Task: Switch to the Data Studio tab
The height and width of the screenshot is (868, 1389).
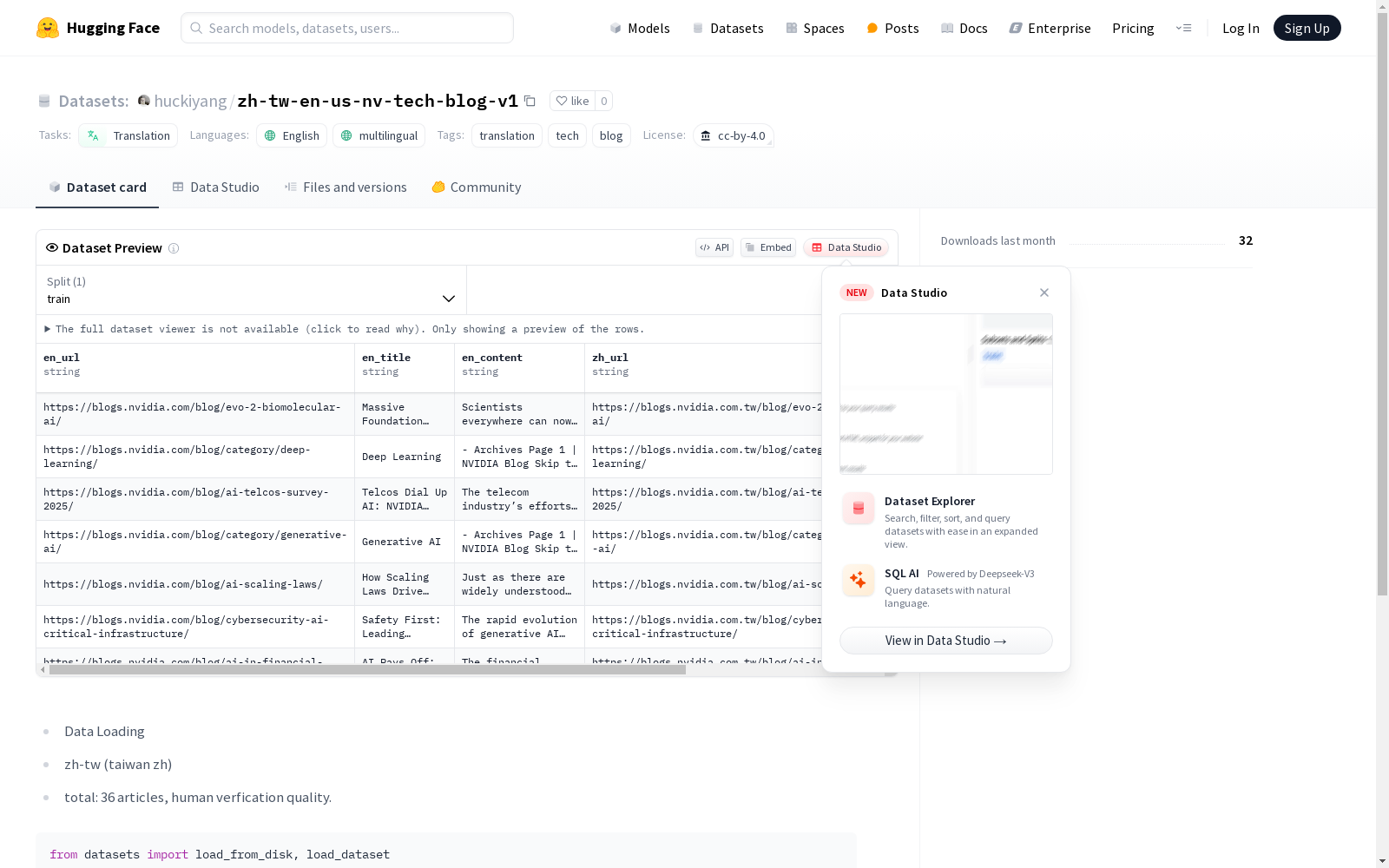Action: (215, 187)
